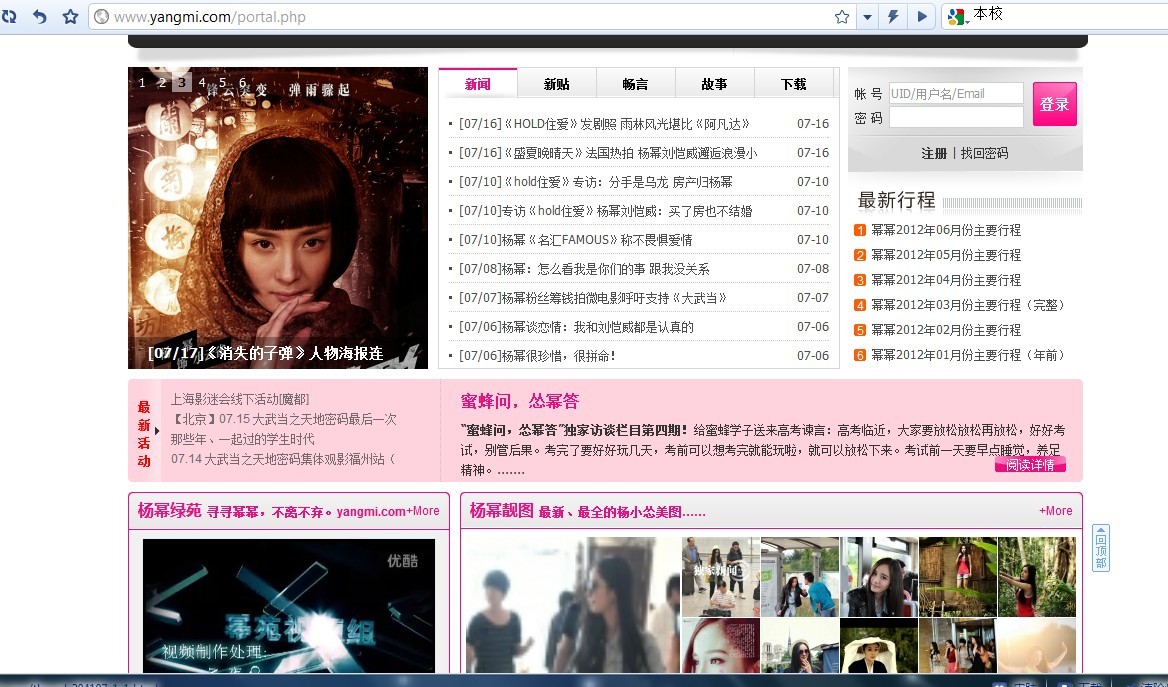Navigate back with the browser arrow
1168x687 pixels.
tap(38, 16)
